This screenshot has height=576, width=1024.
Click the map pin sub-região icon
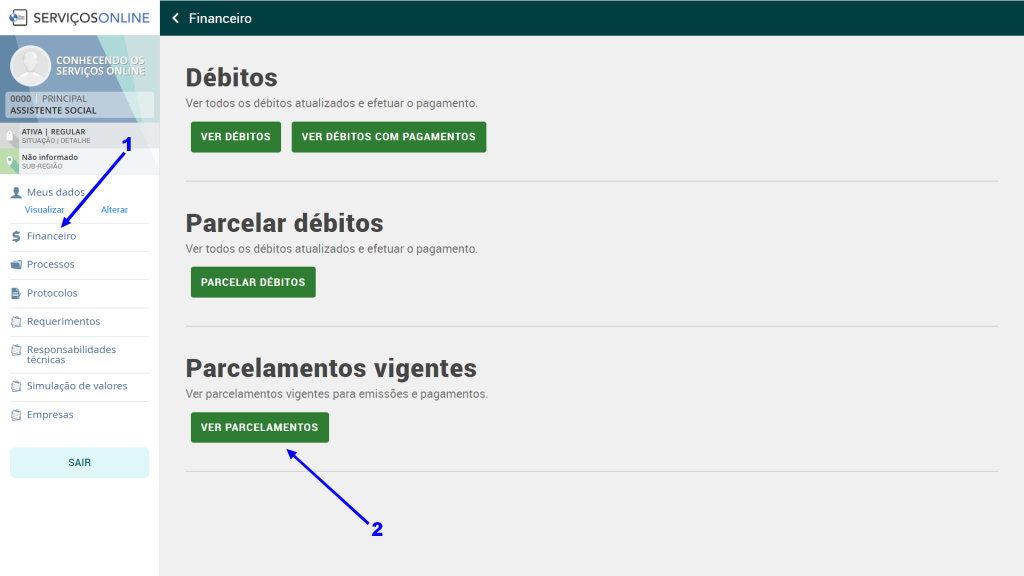pos(10,161)
